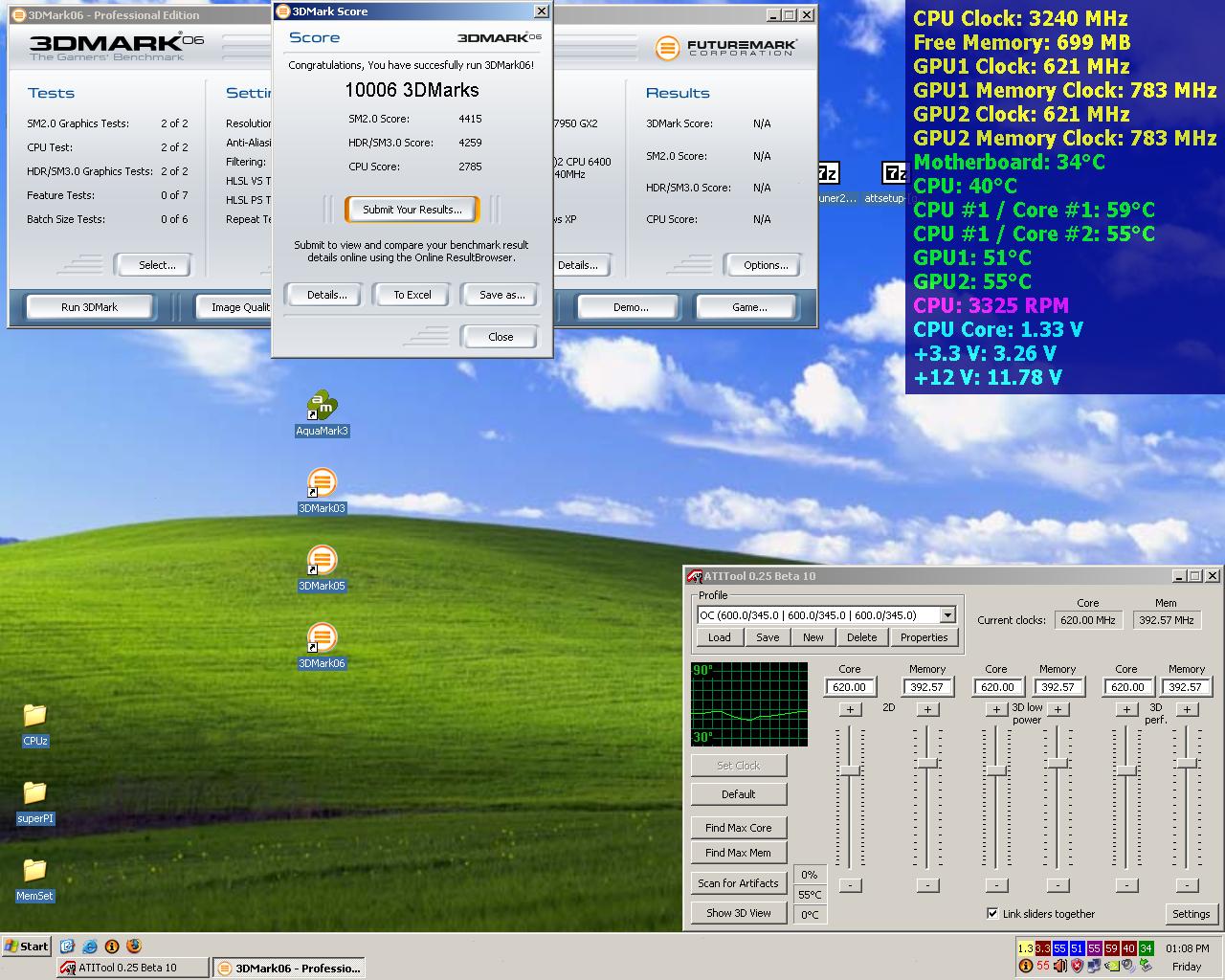Open the CPUz folder on desktop
This screenshot has width=1225, height=980.
[34, 717]
